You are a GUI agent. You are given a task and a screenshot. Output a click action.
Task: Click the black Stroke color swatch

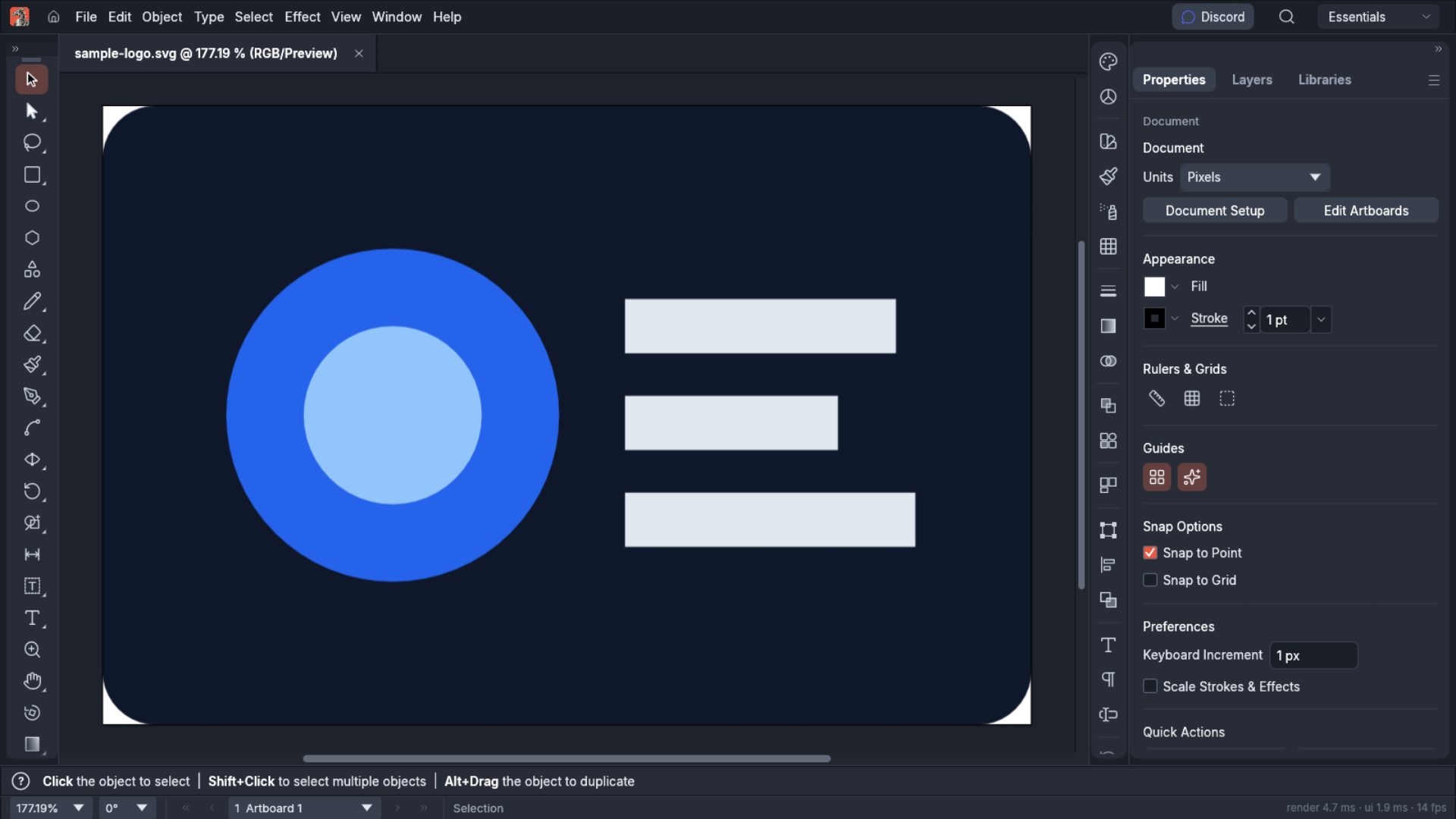[x=1154, y=318]
